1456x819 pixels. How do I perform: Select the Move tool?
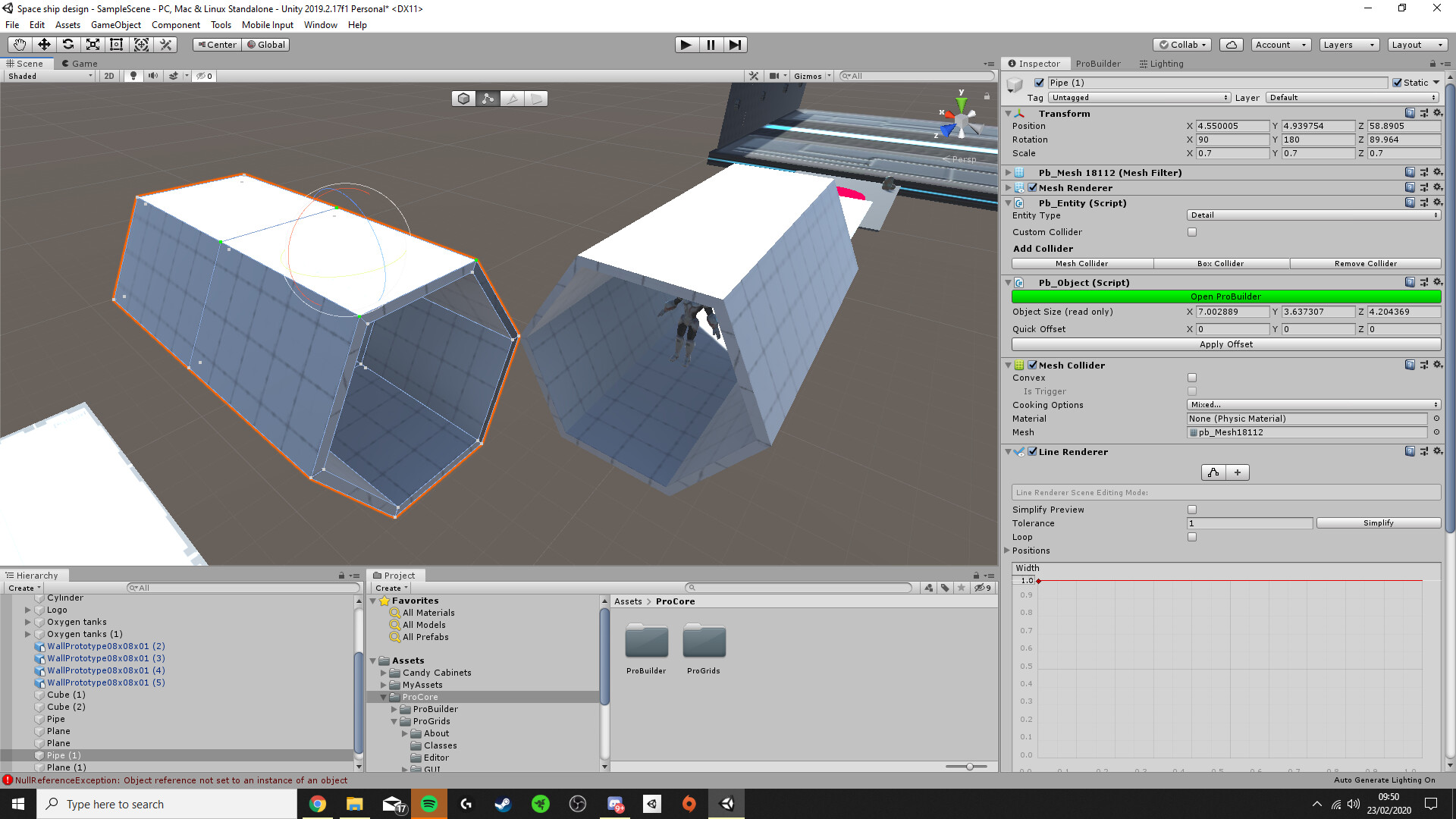click(x=44, y=44)
